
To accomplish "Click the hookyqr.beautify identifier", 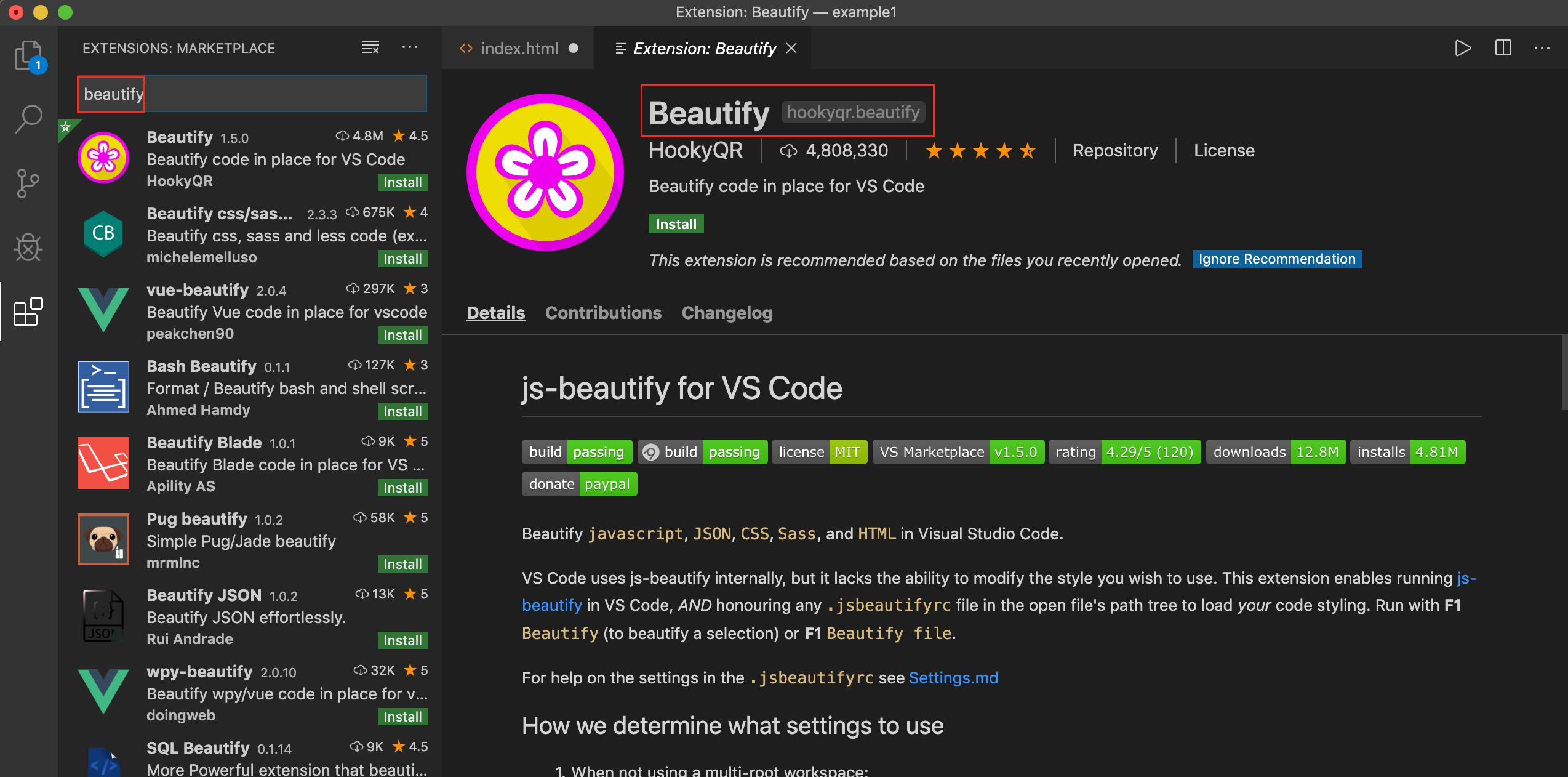I will tap(853, 113).
